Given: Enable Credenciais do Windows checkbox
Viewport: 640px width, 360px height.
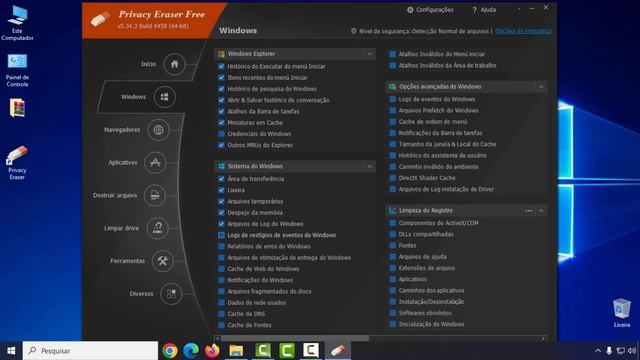Looking at the screenshot, I should coord(222,134).
